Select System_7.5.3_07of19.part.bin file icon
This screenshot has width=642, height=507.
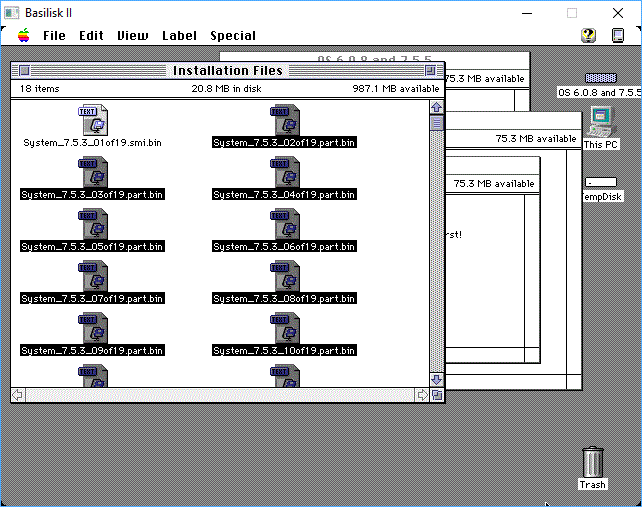(93, 276)
